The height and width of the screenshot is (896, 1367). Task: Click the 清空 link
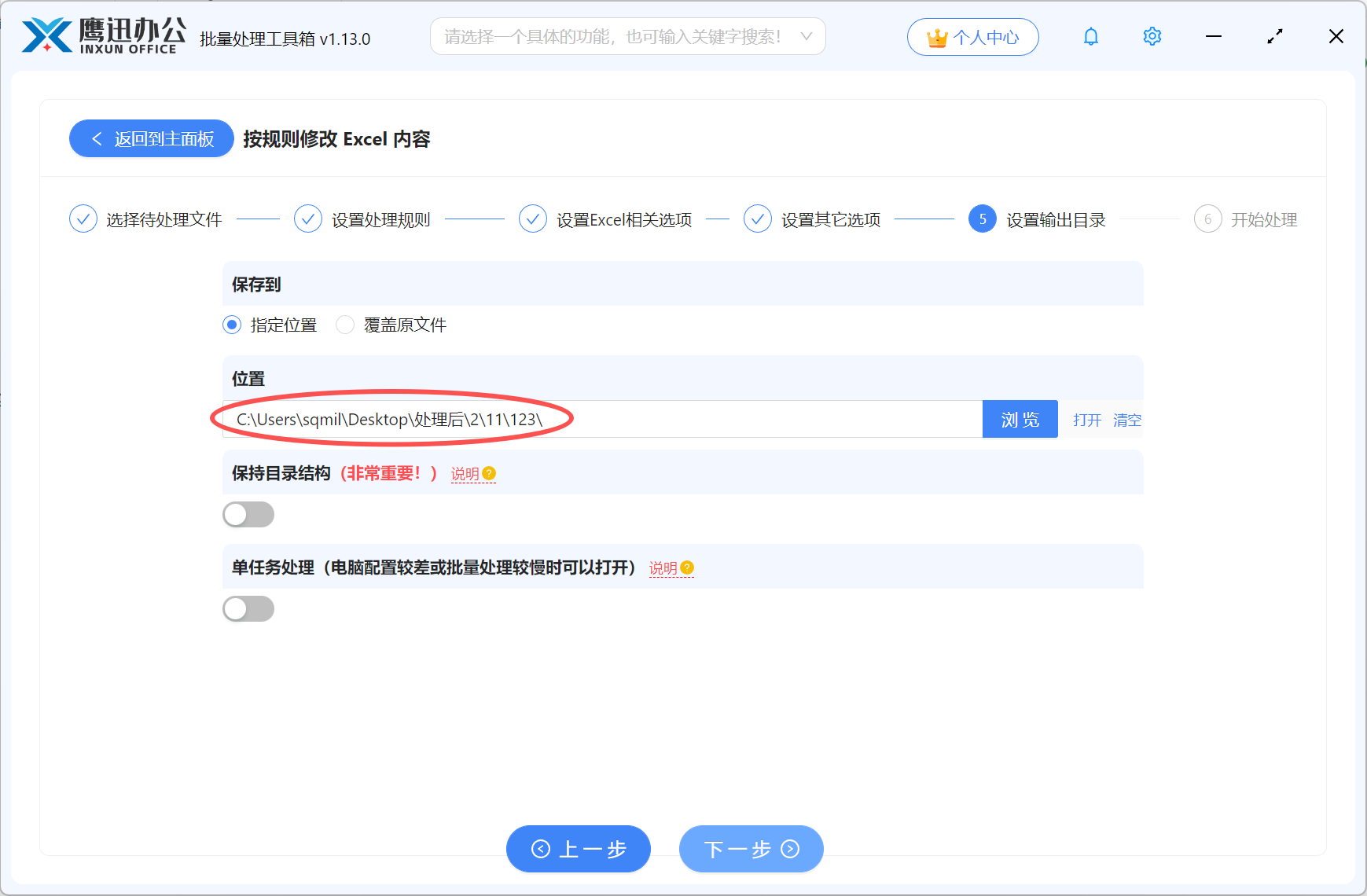pos(1126,420)
